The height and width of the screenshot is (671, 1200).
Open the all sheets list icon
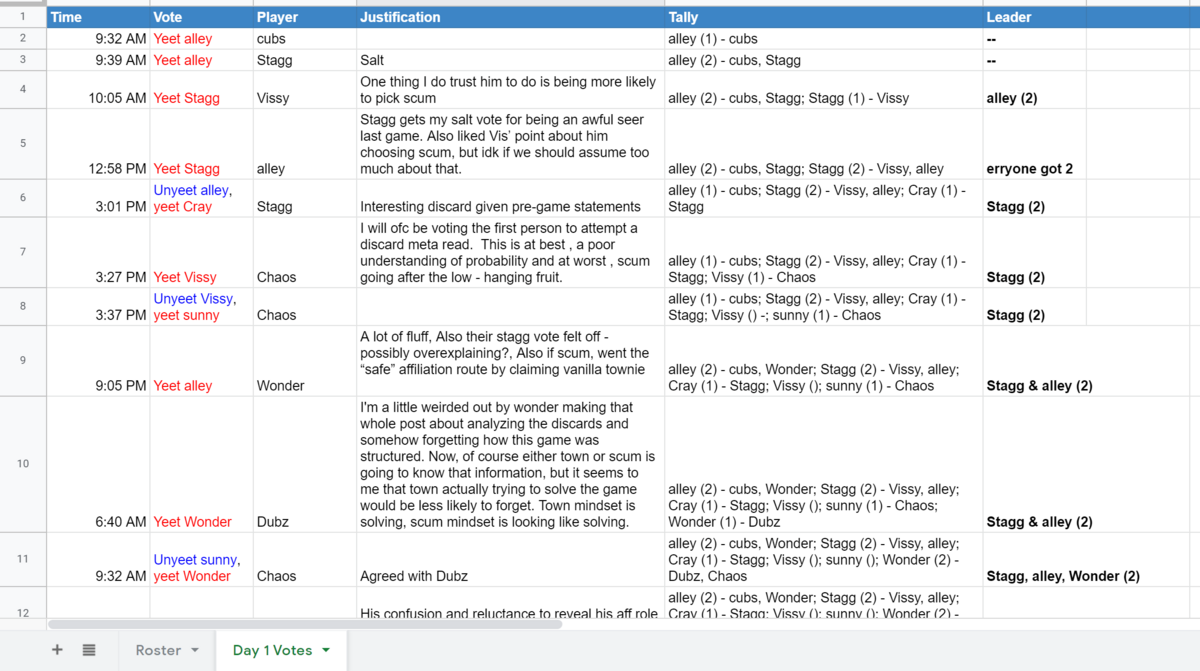(x=89, y=650)
